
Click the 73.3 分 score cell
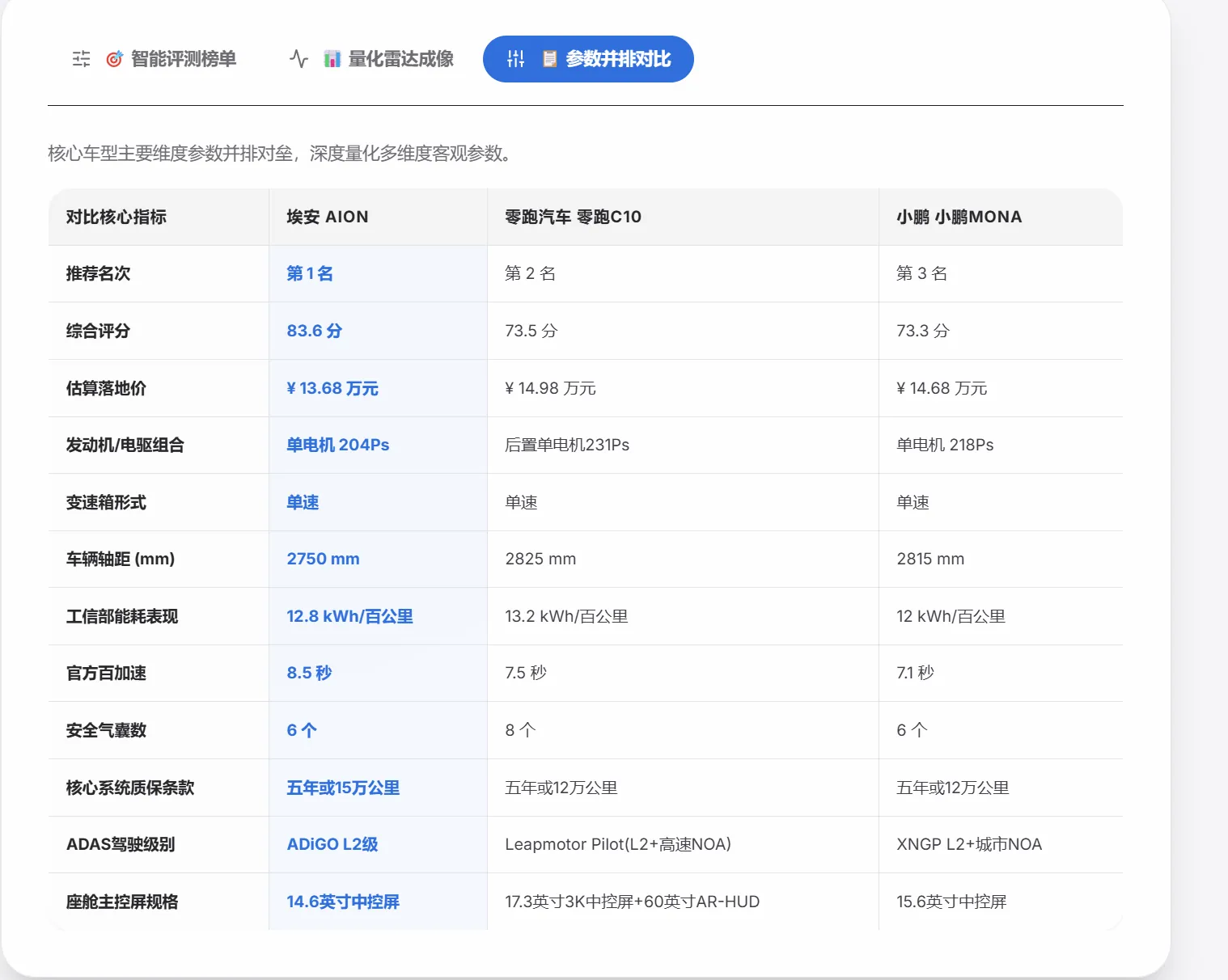coord(1001,331)
